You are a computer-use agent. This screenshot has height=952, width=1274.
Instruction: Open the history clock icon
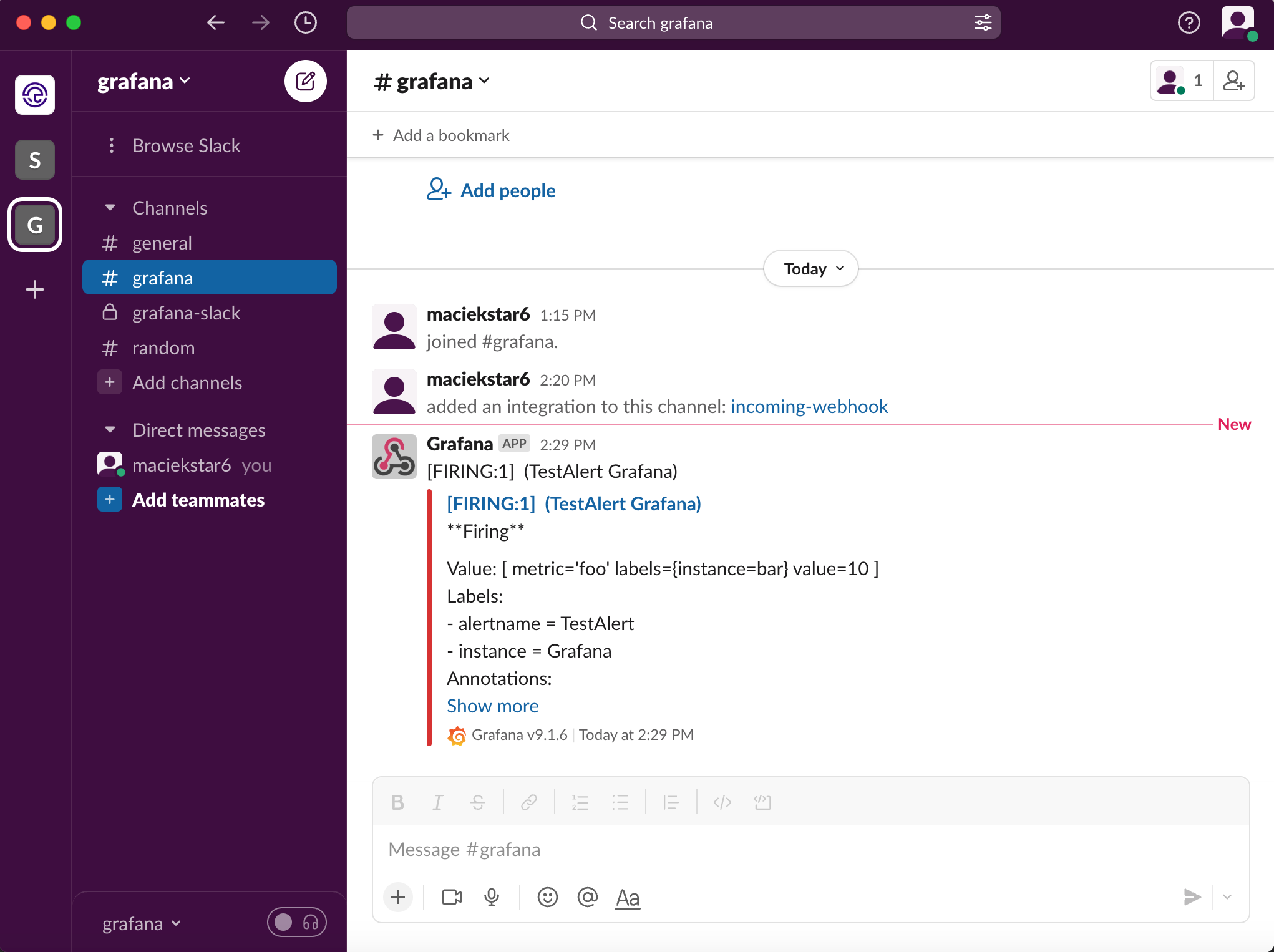(x=306, y=23)
